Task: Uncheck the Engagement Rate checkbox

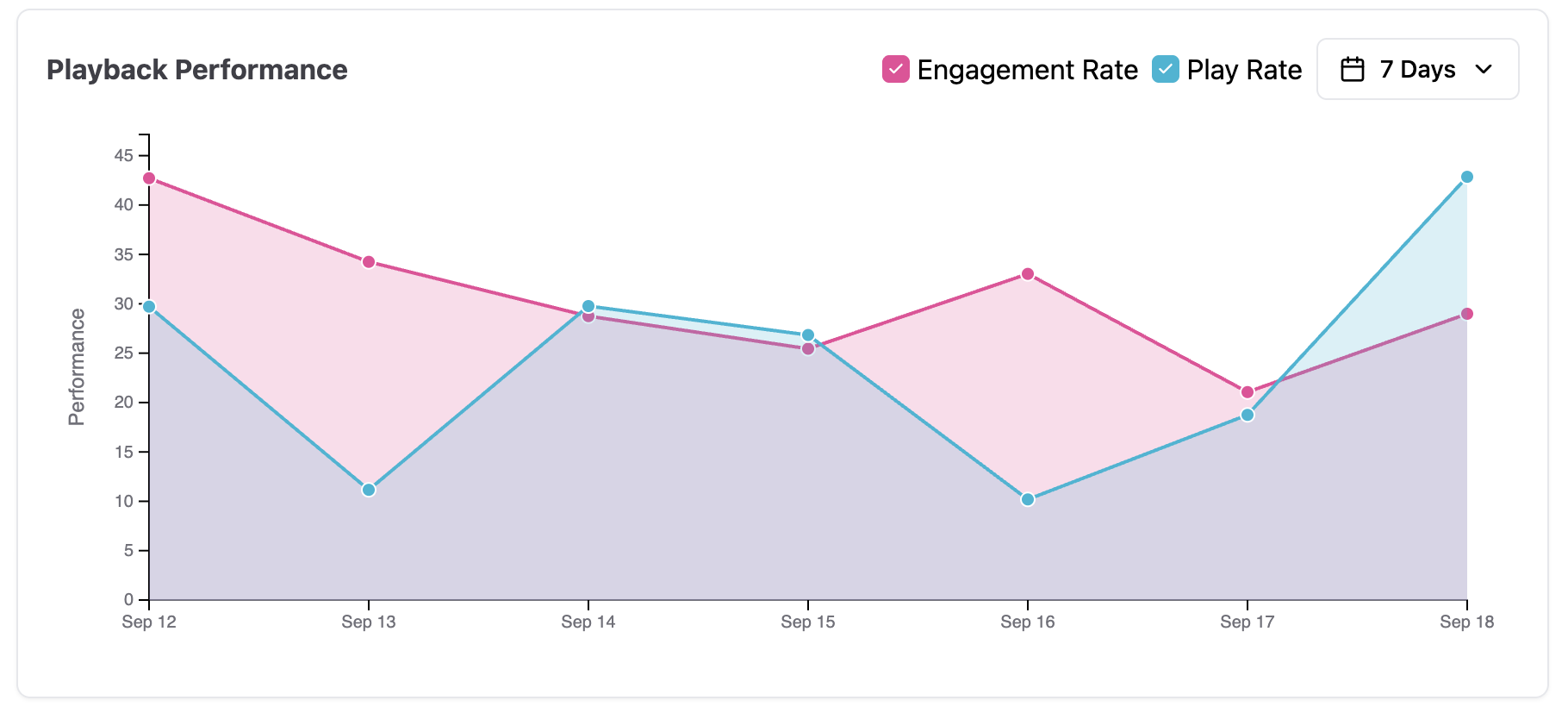Action: coord(896,69)
